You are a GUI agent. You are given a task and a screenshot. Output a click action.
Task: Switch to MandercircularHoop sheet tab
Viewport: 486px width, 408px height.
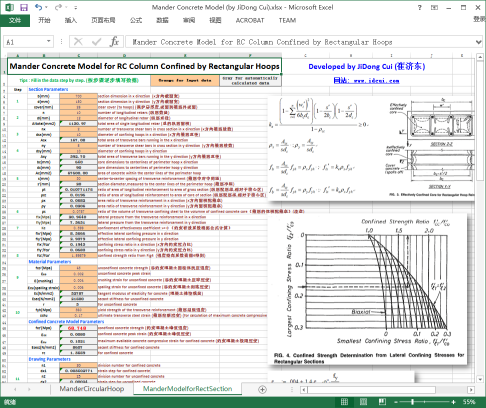pos(92,389)
